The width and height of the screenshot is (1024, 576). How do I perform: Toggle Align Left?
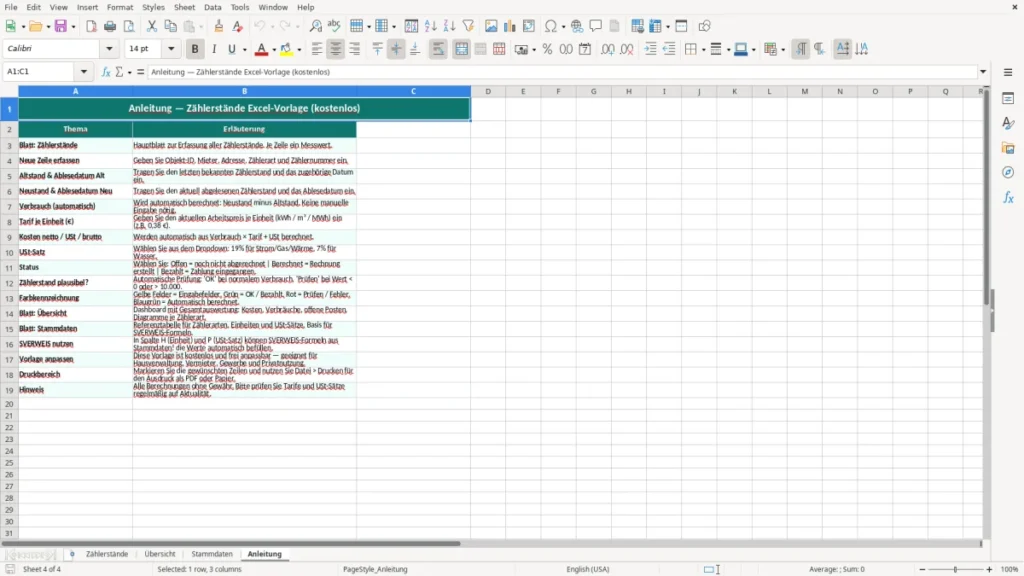(x=317, y=49)
